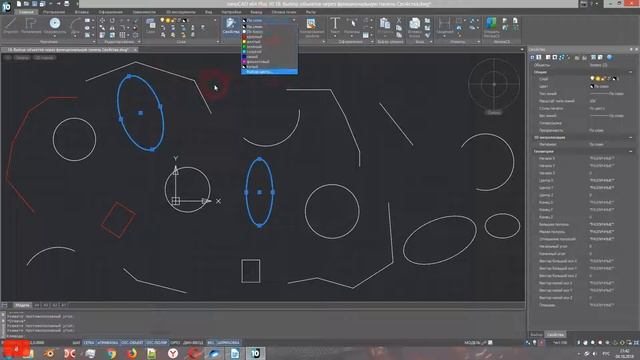
Task: Click the Секущий utilities tool
Action: click(444, 26)
